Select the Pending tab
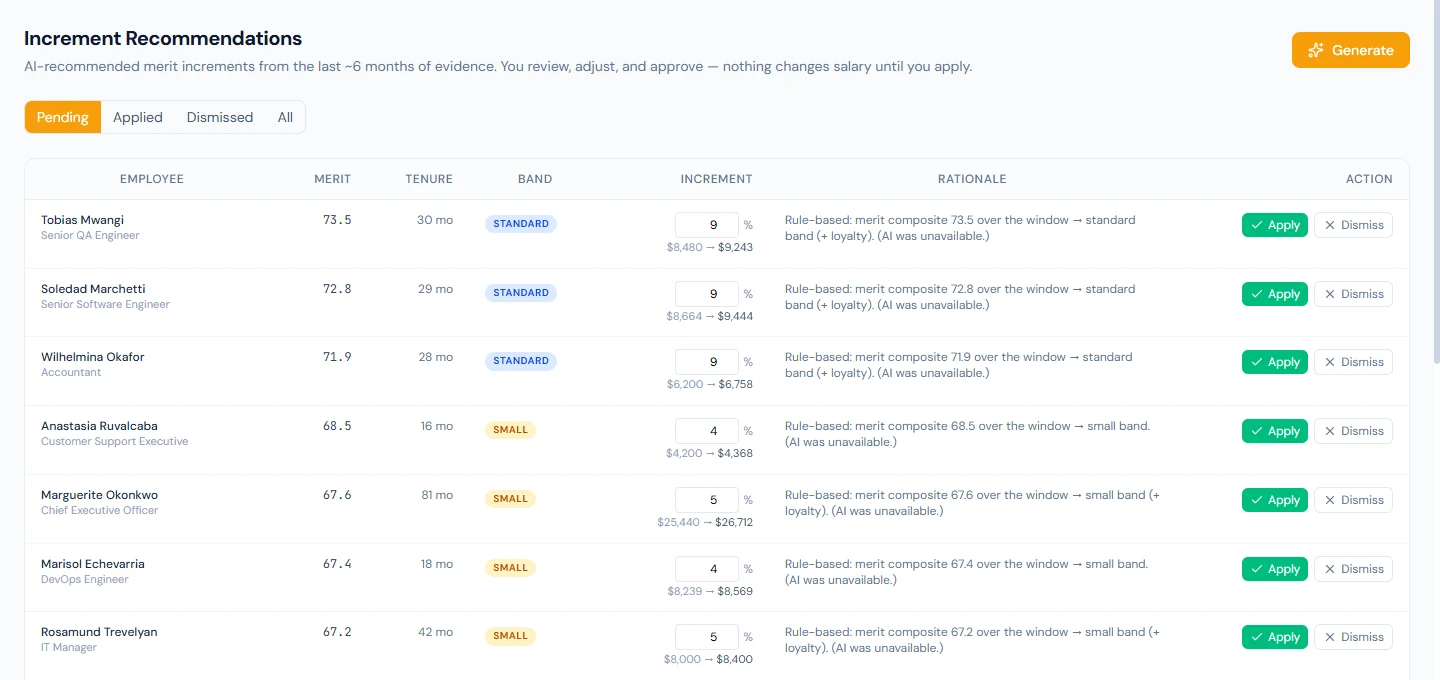The width and height of the screenshot is (1440, 680). 63,117
